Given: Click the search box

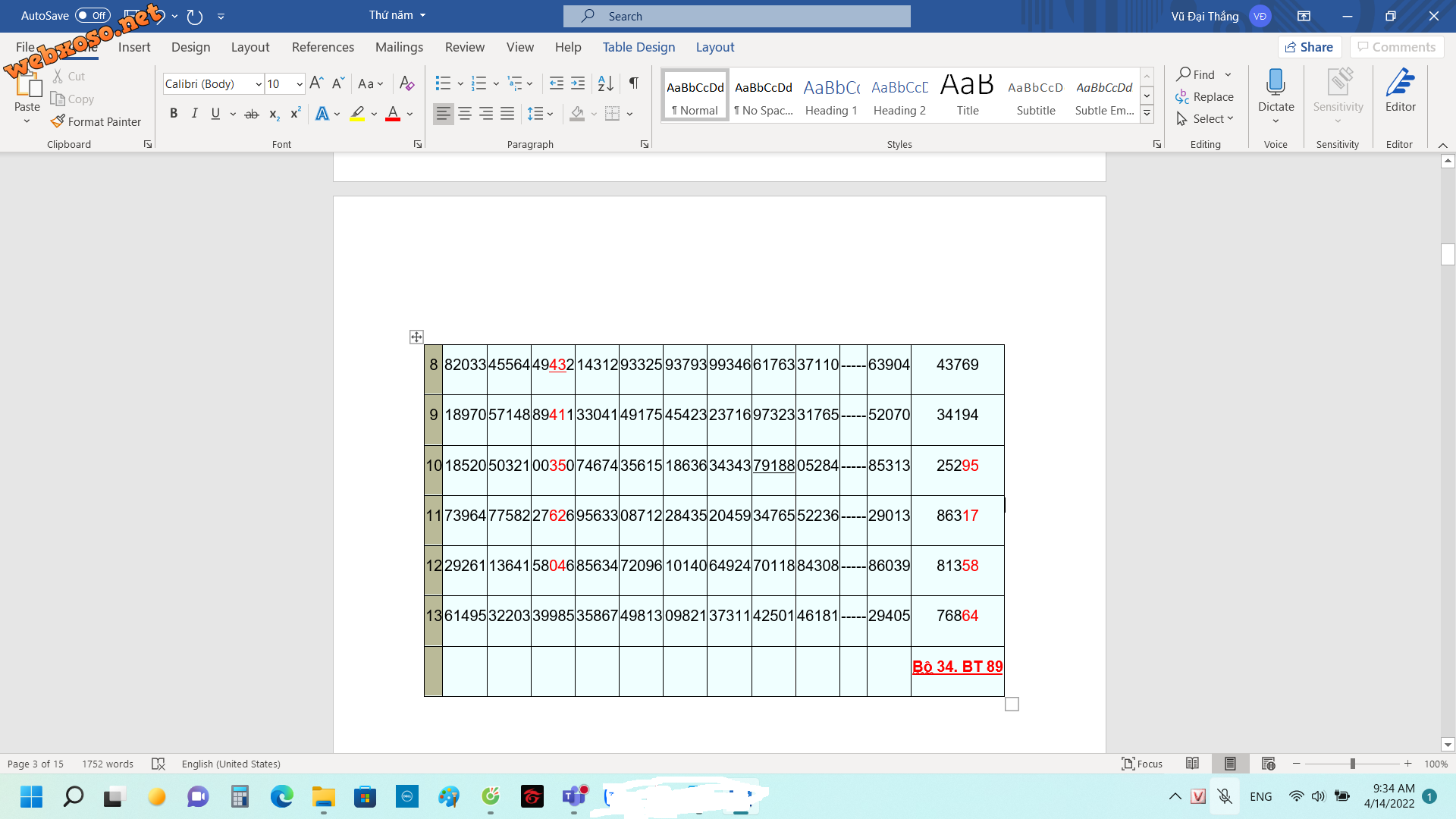Looking at the screenshot, I should (736, 16).
